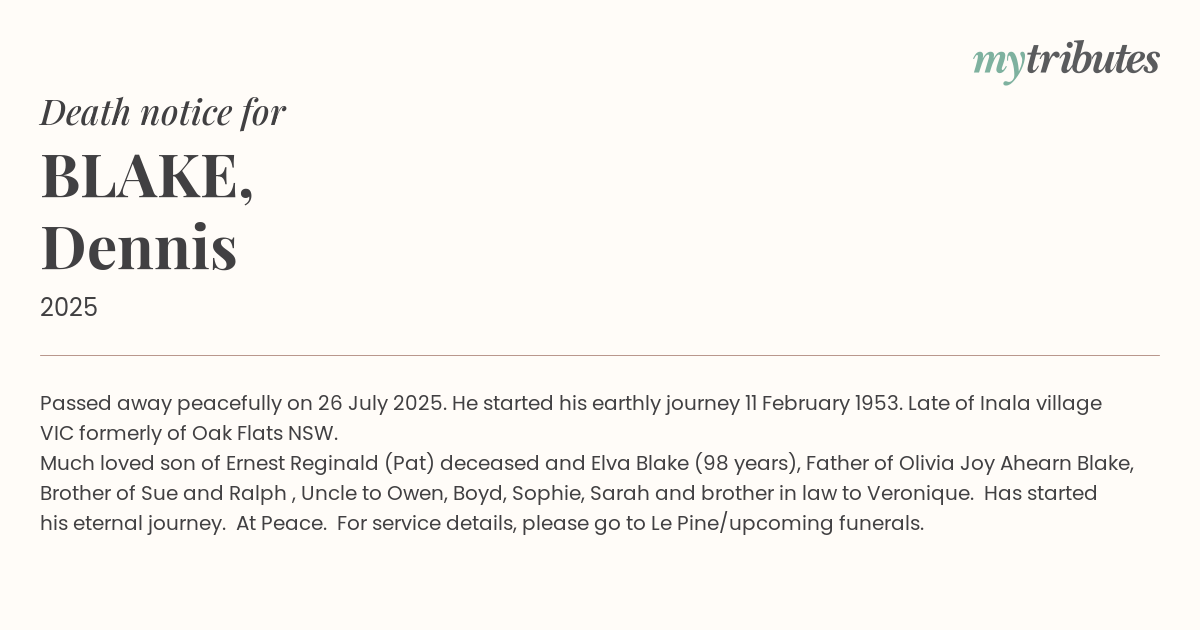Click the first name Dennis in the title
The width and height of the screenshot is (1200, 630).
click(139, 247)
